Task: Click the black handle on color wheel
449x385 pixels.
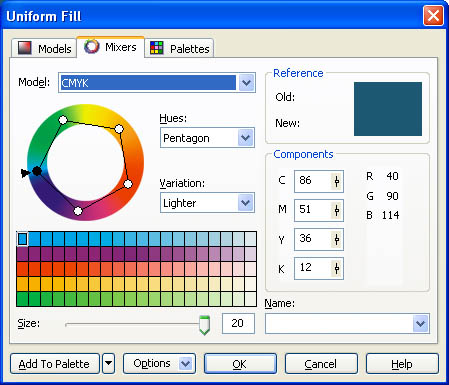Action: (37, 171)
